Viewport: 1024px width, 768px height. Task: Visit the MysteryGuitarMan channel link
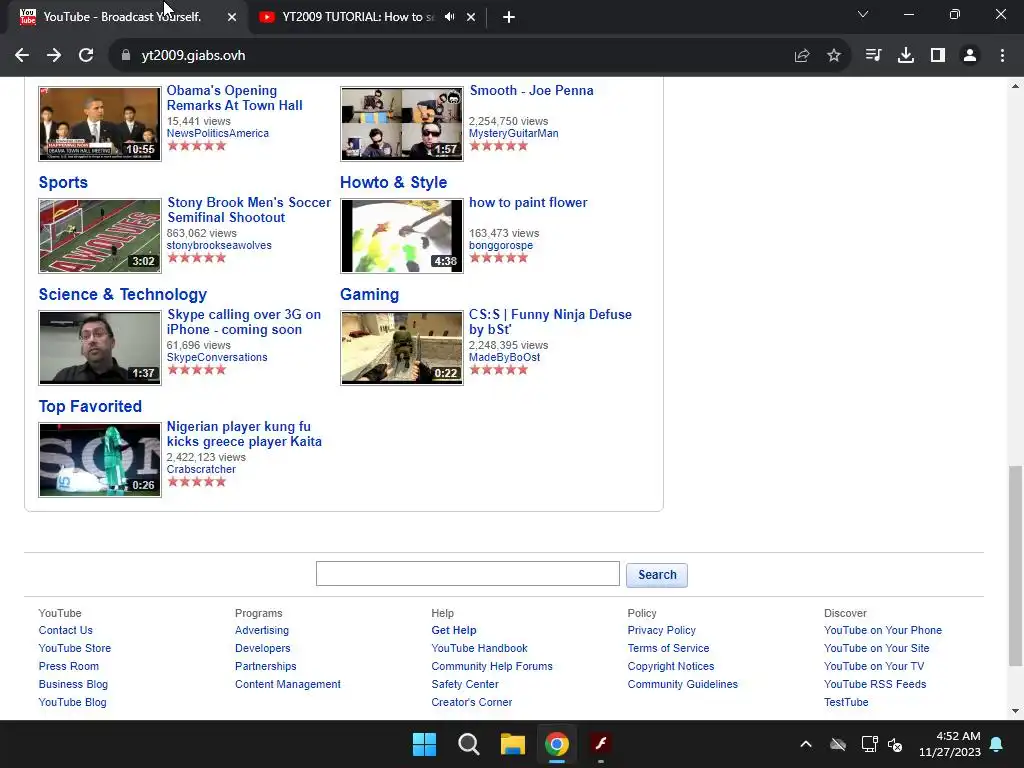[513, 133]
